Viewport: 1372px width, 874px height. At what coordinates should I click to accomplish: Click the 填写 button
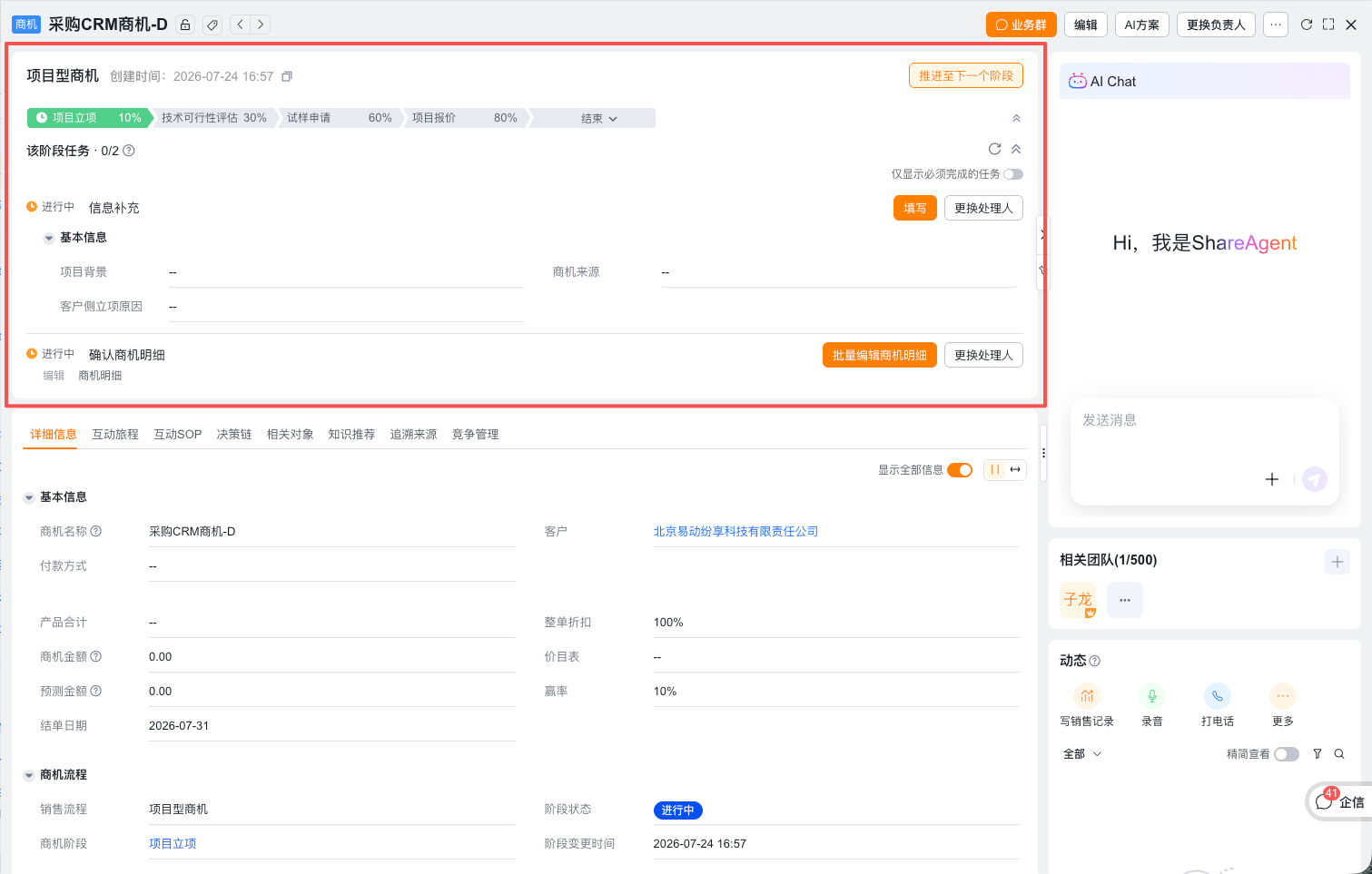(915, 208)
